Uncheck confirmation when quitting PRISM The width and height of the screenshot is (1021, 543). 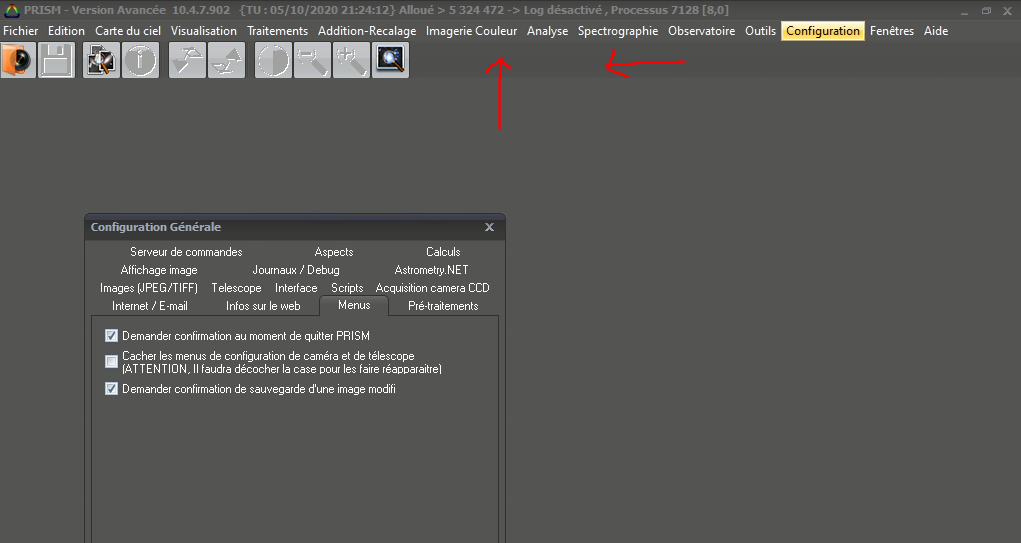click(x=112, y=336)
